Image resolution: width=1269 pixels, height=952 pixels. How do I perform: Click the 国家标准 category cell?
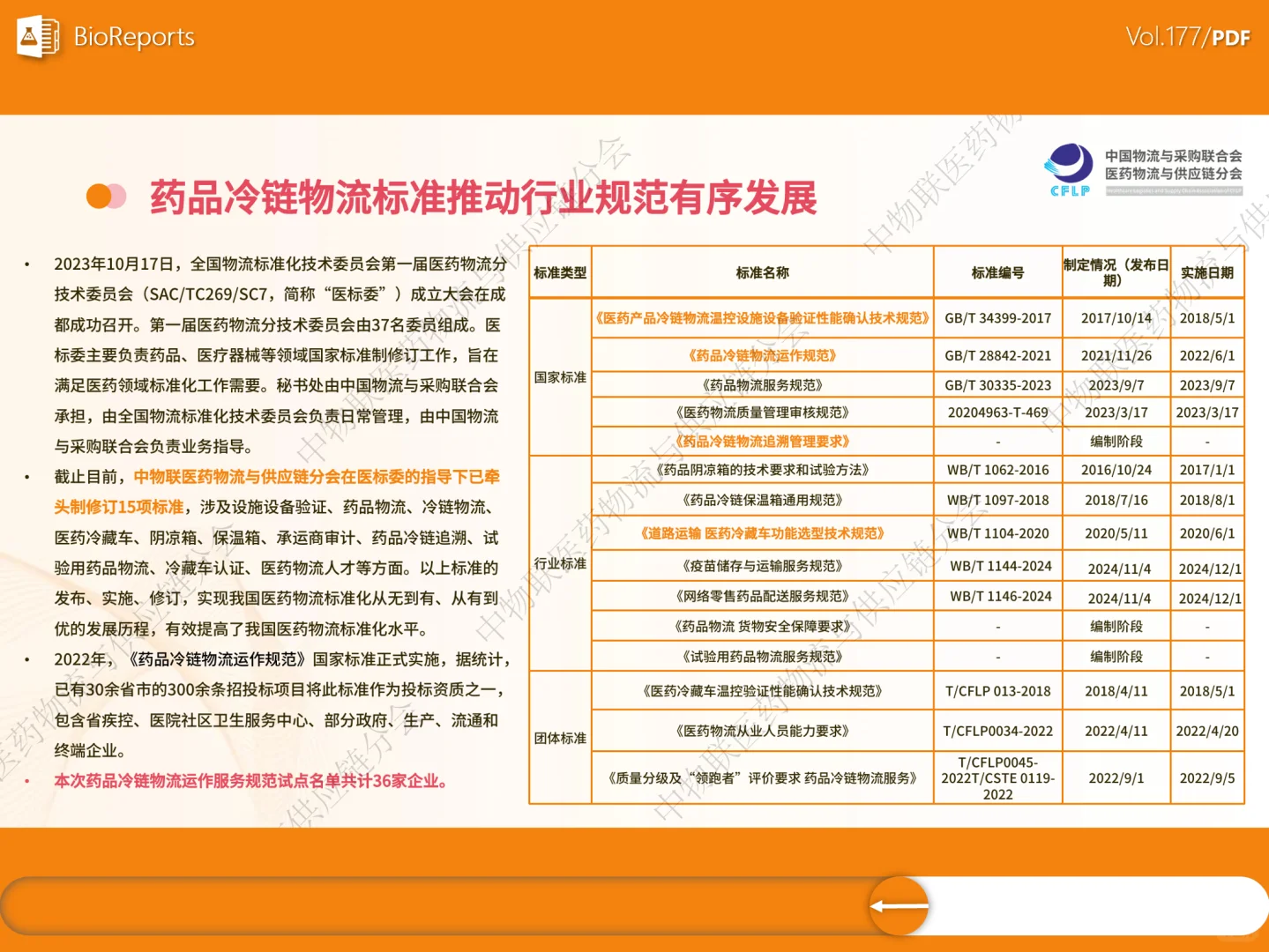(x=560, y=377)
